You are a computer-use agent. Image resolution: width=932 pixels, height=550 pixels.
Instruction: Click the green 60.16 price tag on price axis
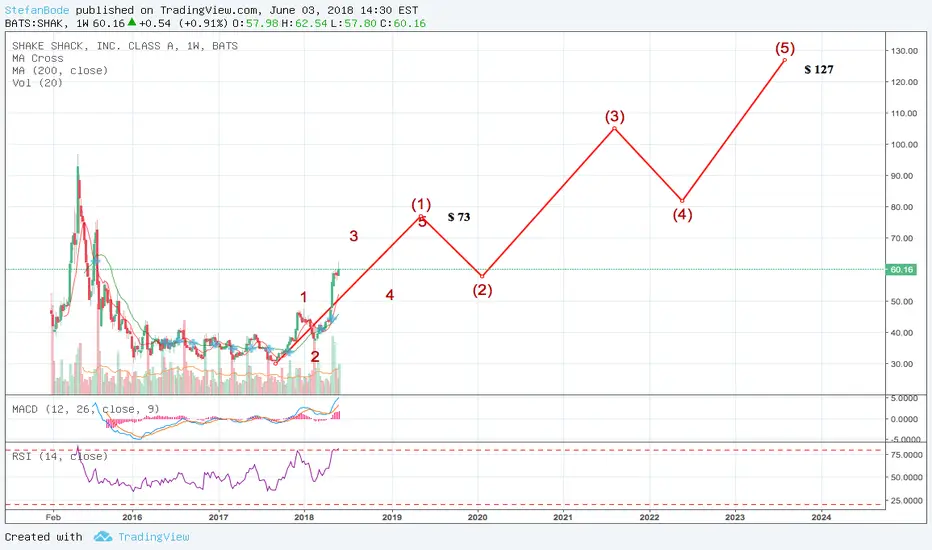pos(901,269)
